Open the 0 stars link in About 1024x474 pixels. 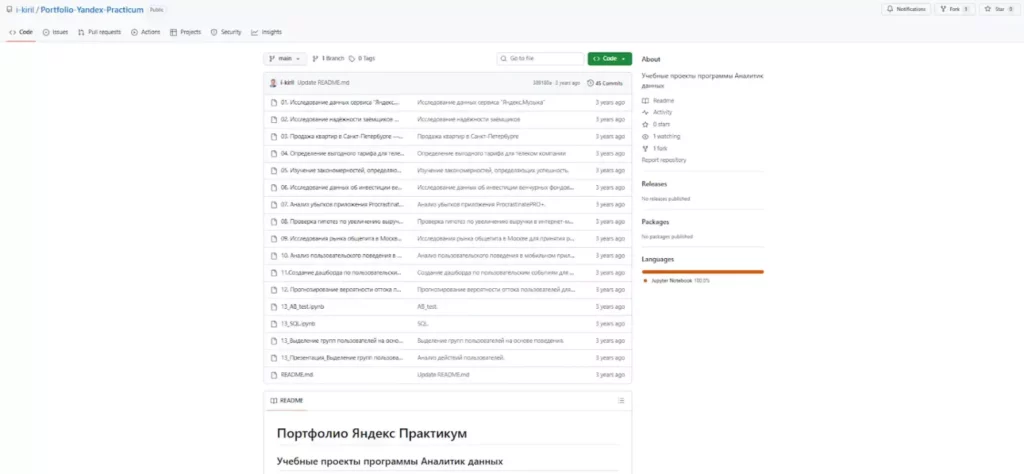656,124
